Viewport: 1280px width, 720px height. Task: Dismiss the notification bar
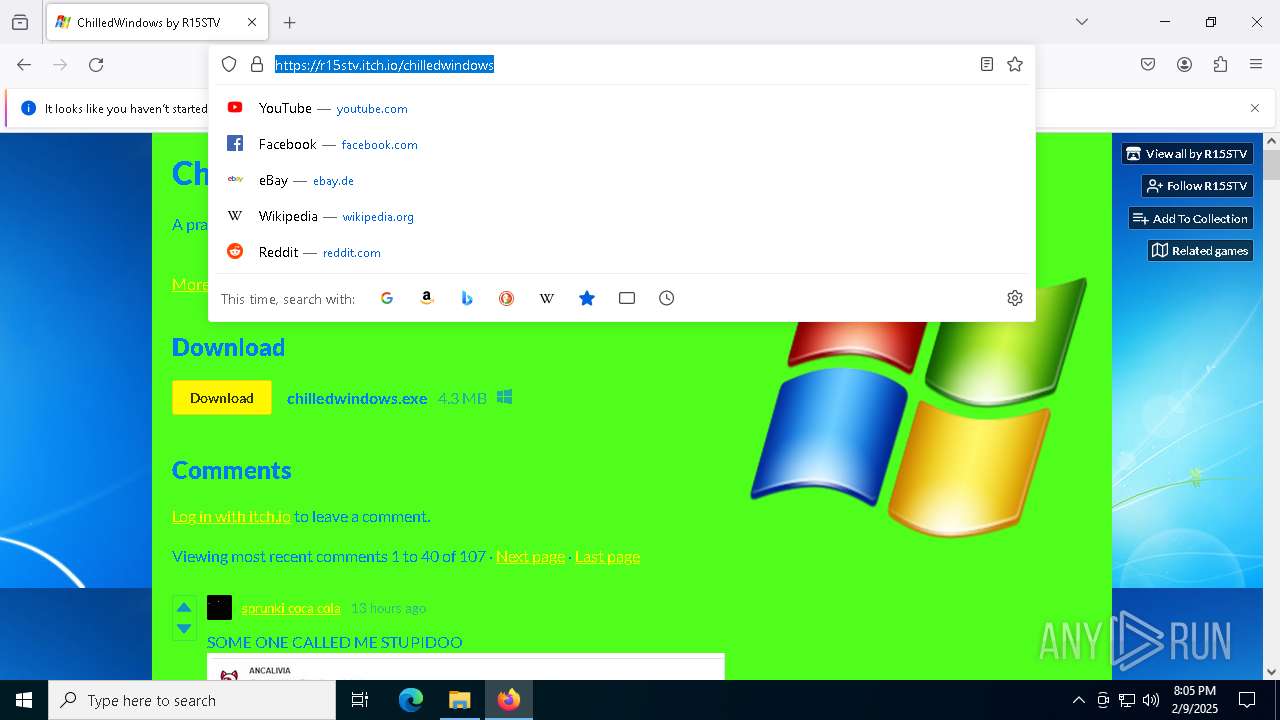coord(1255,108)
